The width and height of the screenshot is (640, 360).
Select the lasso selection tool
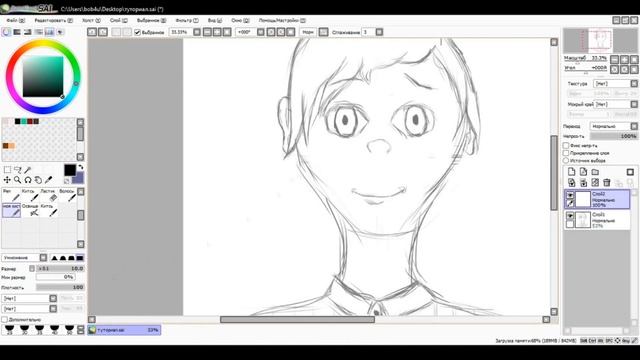tap(18, 170)
